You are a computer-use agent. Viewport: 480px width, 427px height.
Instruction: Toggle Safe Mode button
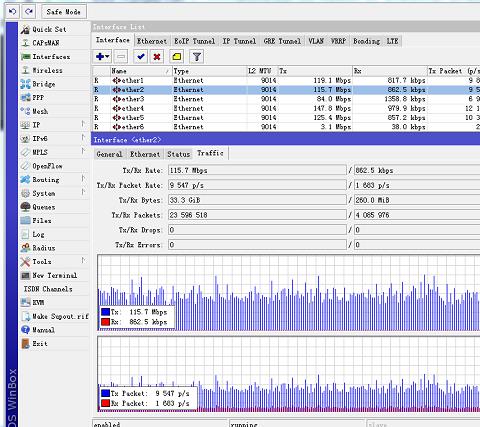(x=64, y=12)
